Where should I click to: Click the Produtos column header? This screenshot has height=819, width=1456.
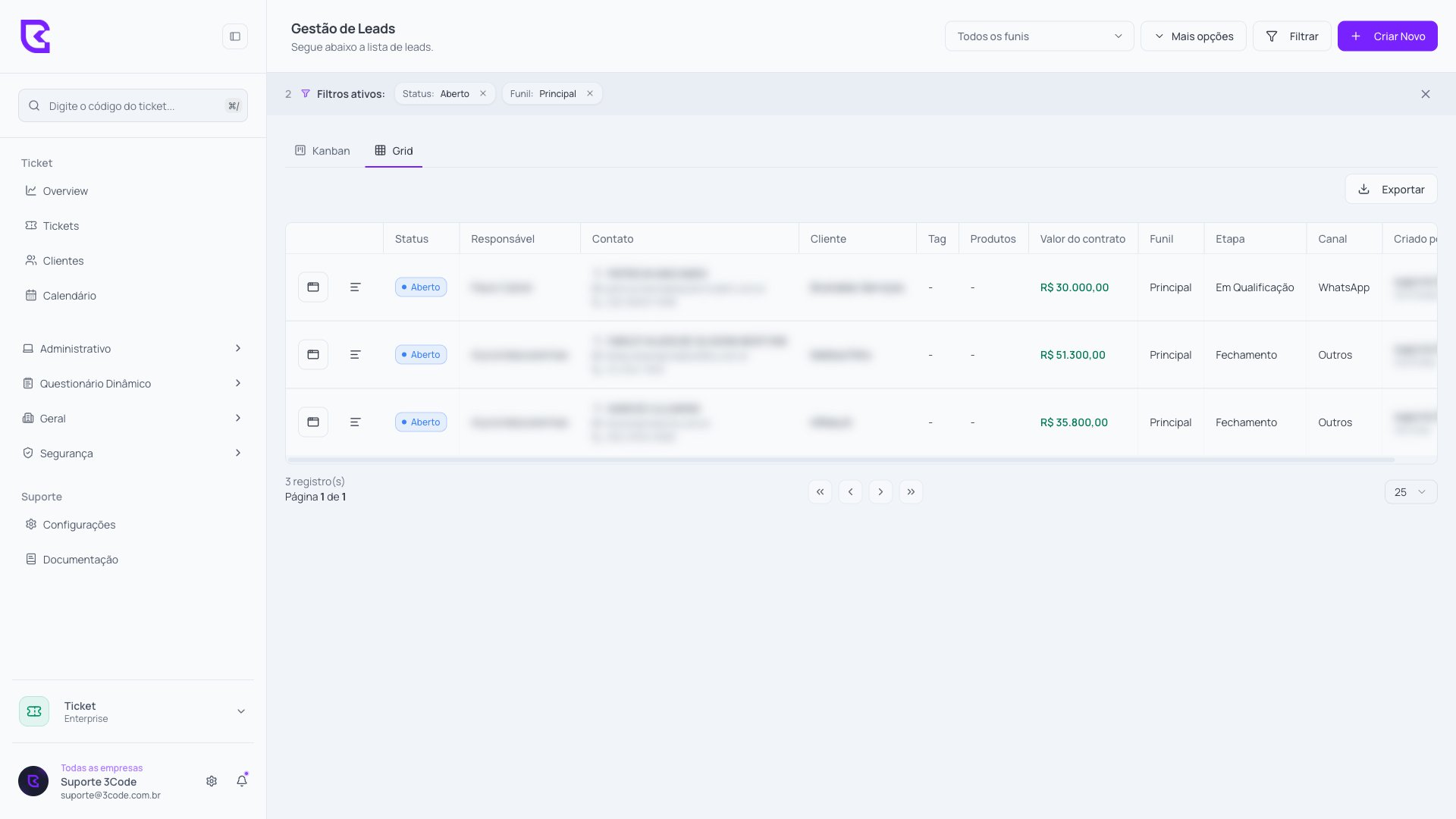993,239
